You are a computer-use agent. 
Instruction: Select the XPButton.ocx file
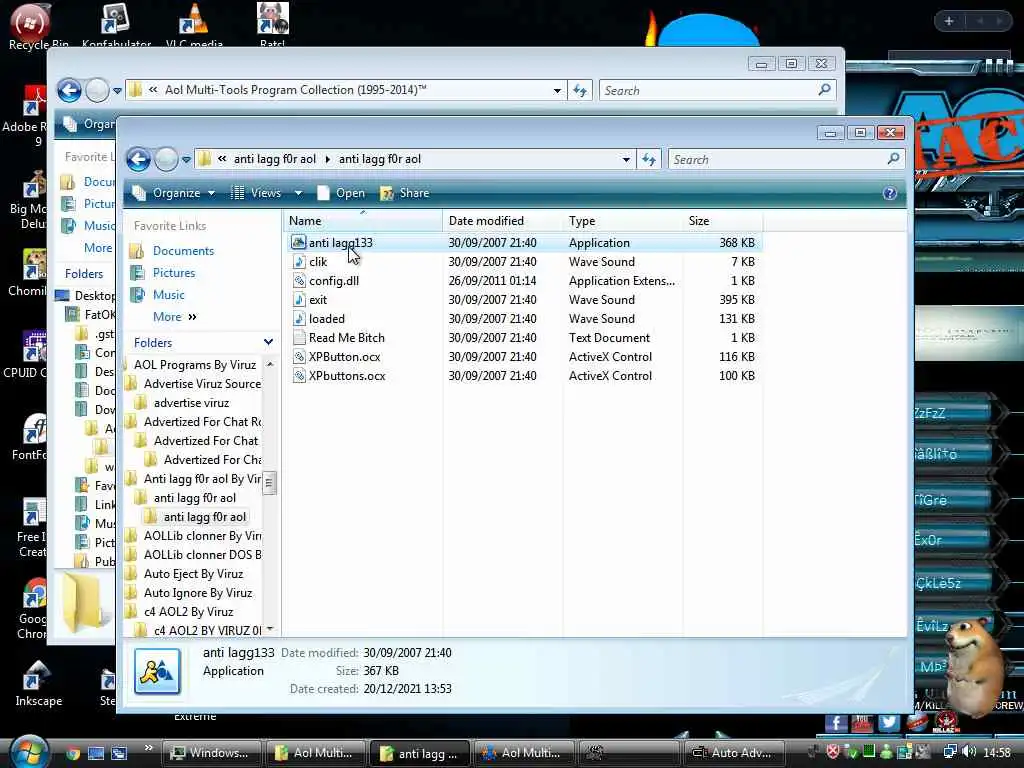pyautogui.click(x=344, y=357)
